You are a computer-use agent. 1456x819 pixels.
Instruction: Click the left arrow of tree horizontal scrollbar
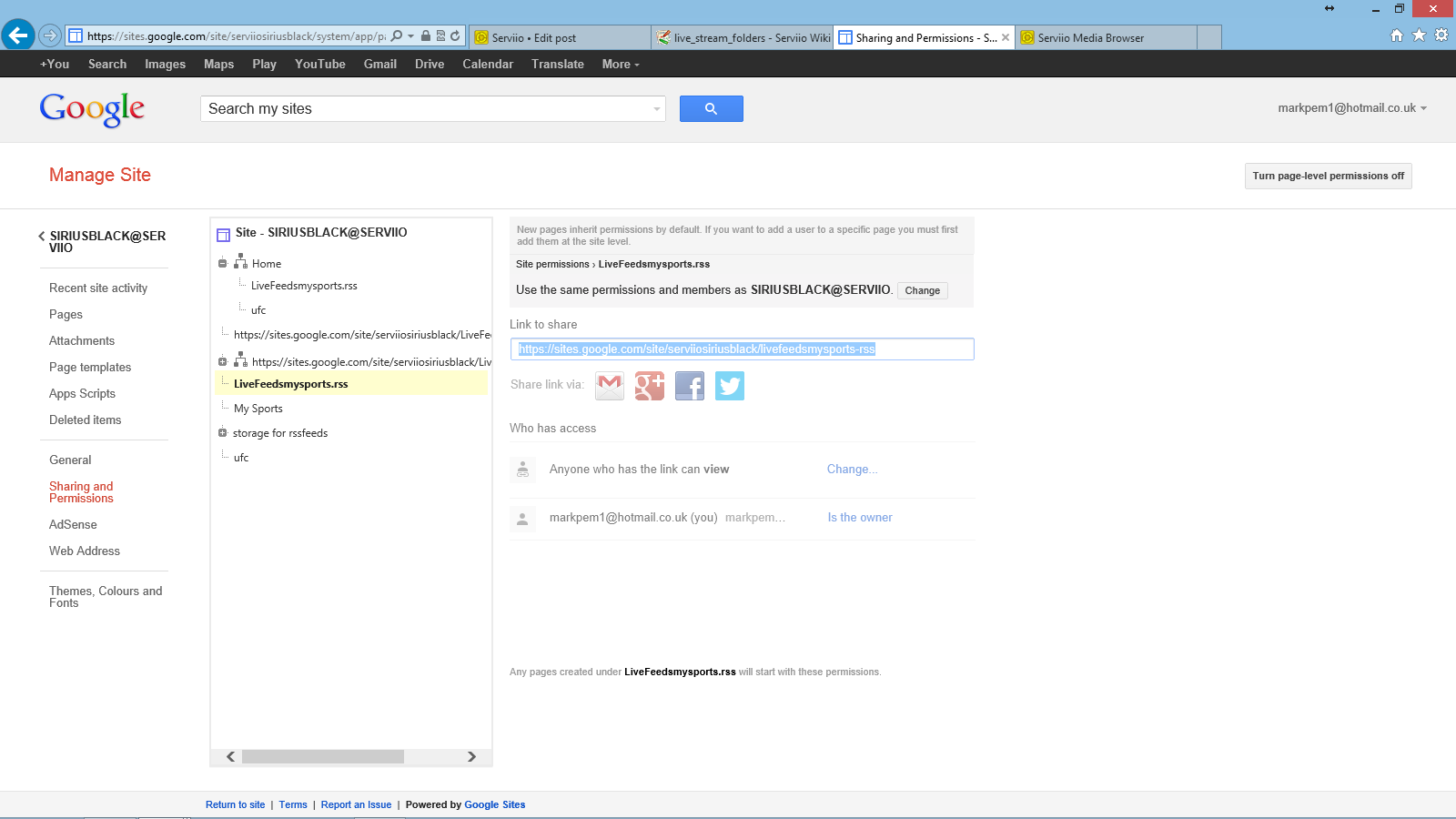pyautogui.click(x=230, y=757)
